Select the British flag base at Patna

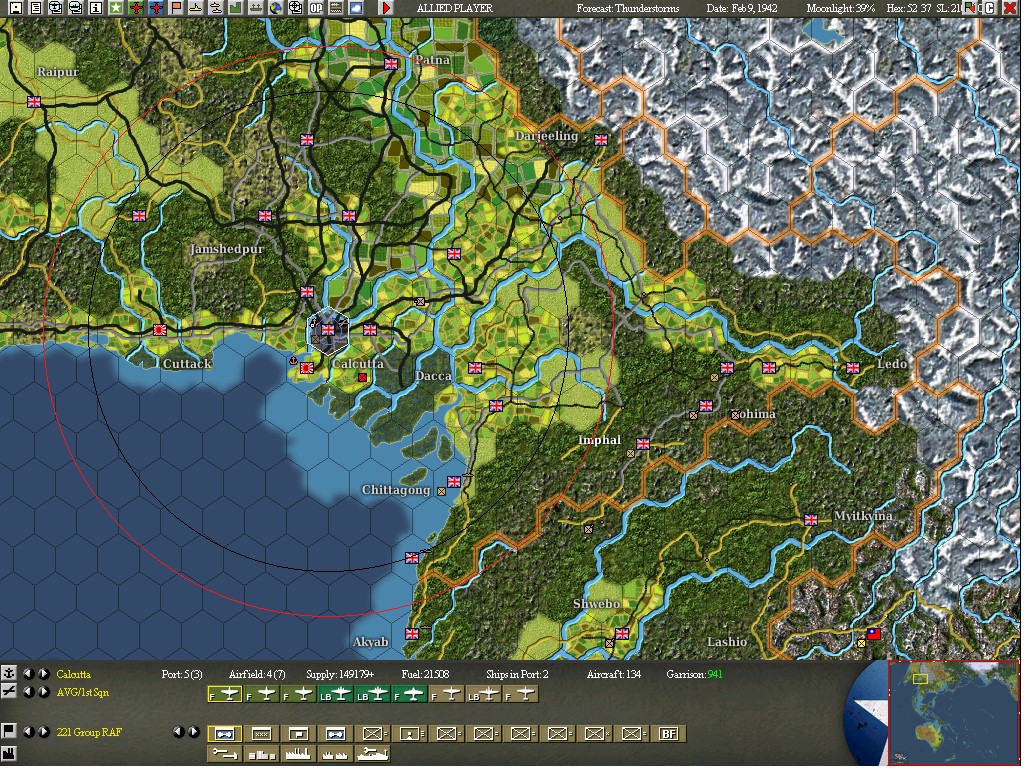click(391, 63)
